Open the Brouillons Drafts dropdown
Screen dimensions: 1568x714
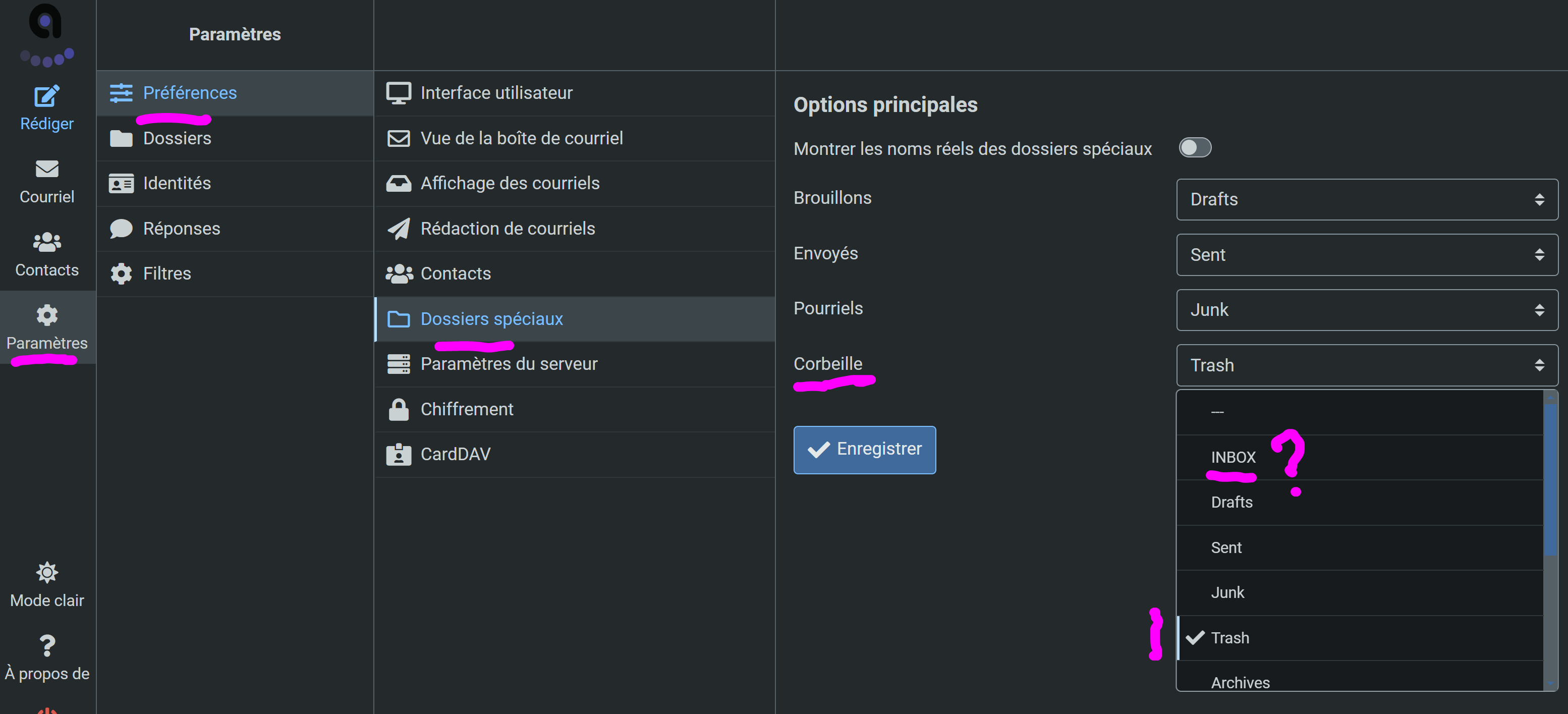[1367, 199]
